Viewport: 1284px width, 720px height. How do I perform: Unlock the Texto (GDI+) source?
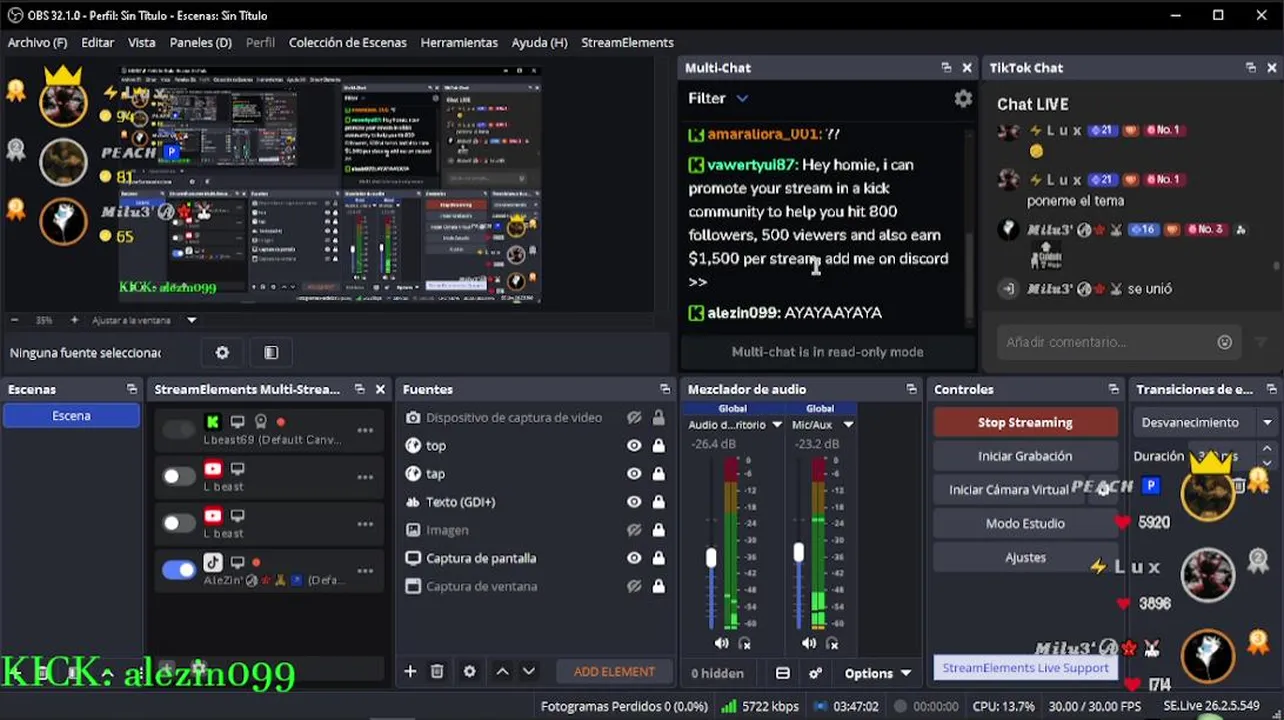(658, 501)
